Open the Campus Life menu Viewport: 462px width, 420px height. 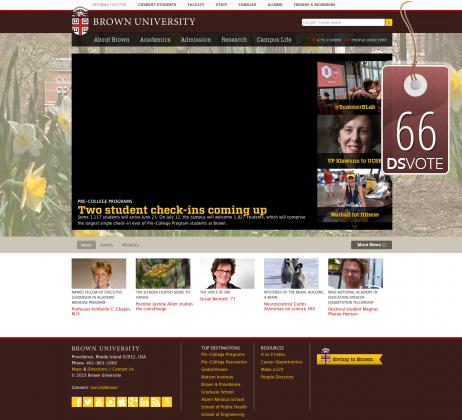coord(274,40)
